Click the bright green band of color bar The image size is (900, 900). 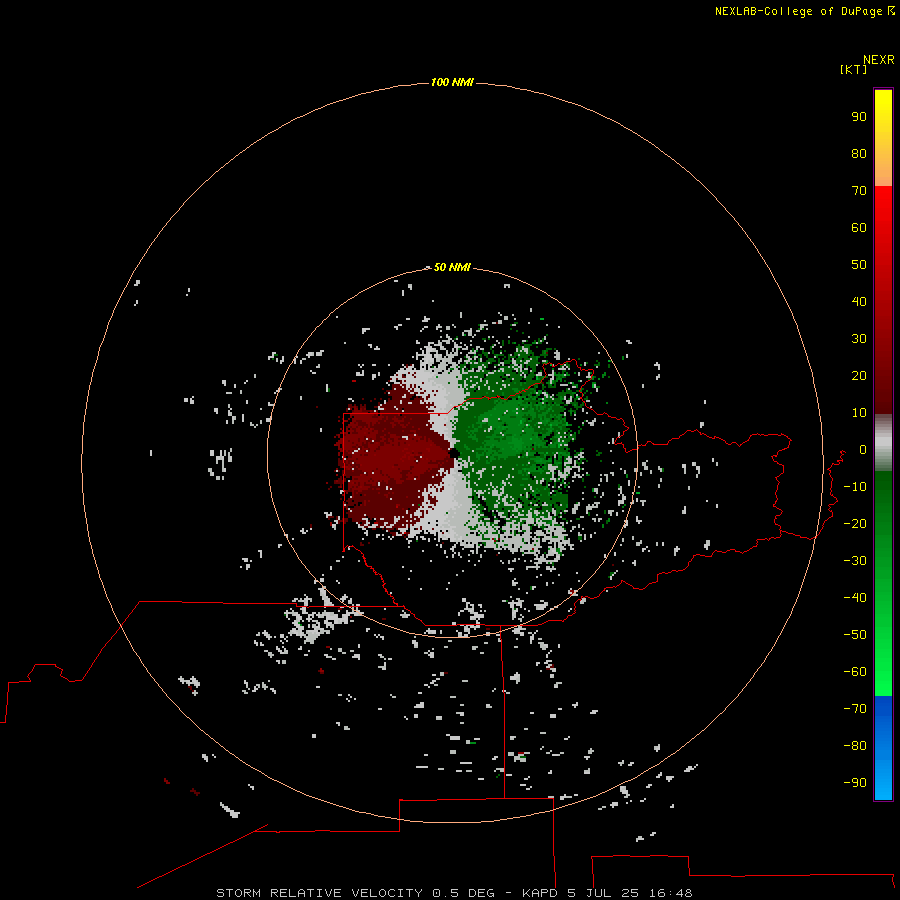click(x=883, y=584)
